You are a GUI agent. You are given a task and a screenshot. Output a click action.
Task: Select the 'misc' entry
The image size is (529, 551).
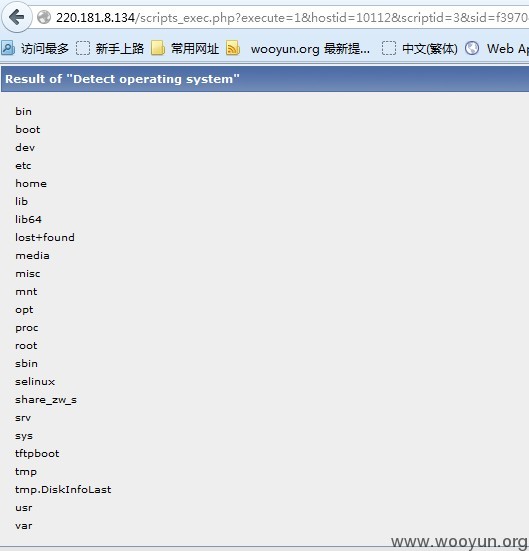pos(28,273)
